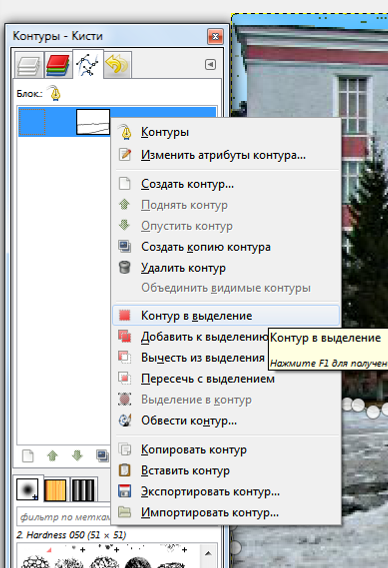388x568 pixels.
Task: Click new path button below the list
Action: pos(28,456)
